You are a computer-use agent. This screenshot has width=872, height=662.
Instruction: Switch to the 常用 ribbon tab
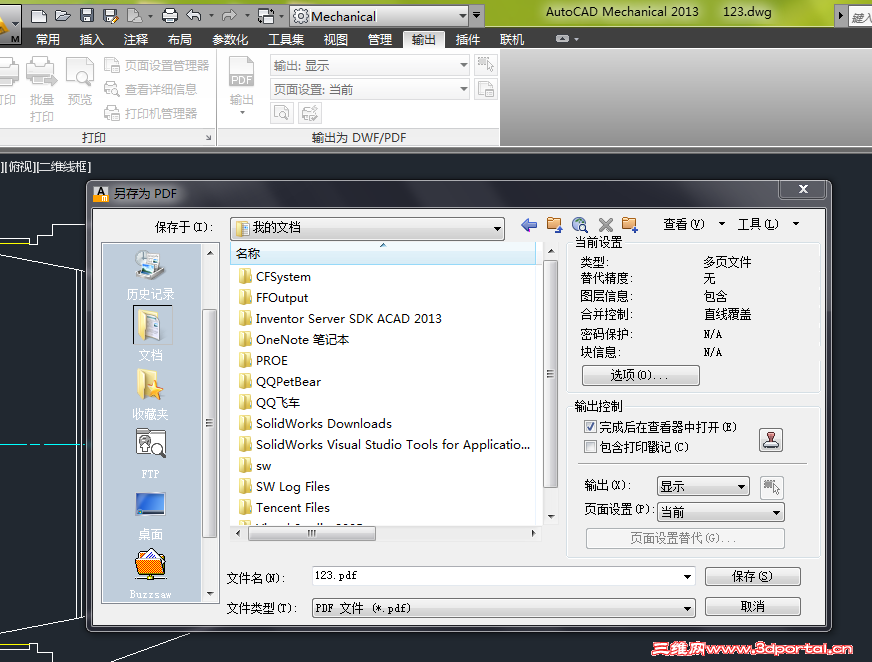pyautogui.click(x=47, y=39)
